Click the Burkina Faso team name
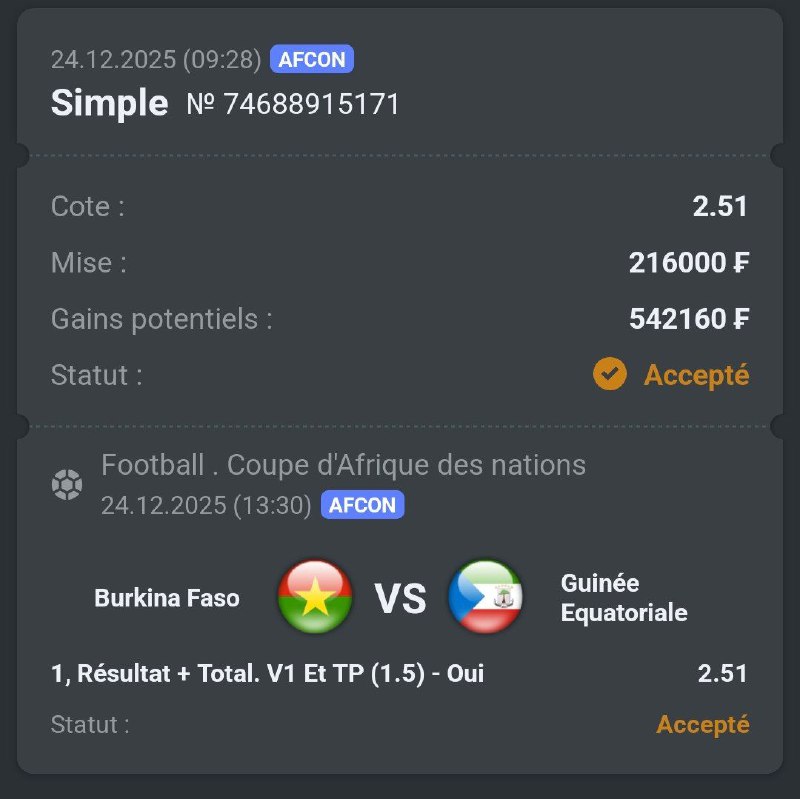 pos(167,598)
